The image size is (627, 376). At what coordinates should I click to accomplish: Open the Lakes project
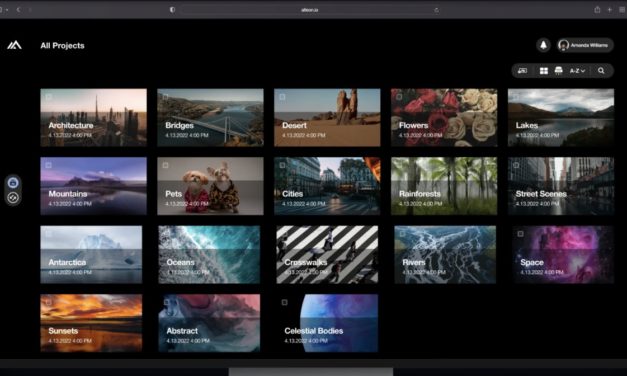[x=561, y=118]
